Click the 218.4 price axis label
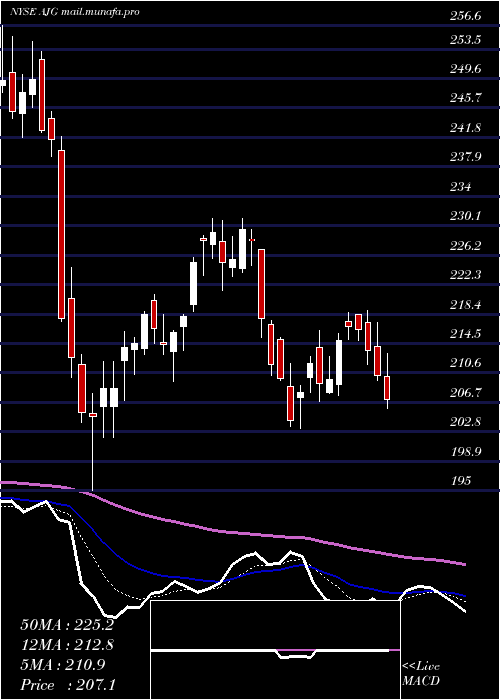500x700 pixels. tap(466, 305)
